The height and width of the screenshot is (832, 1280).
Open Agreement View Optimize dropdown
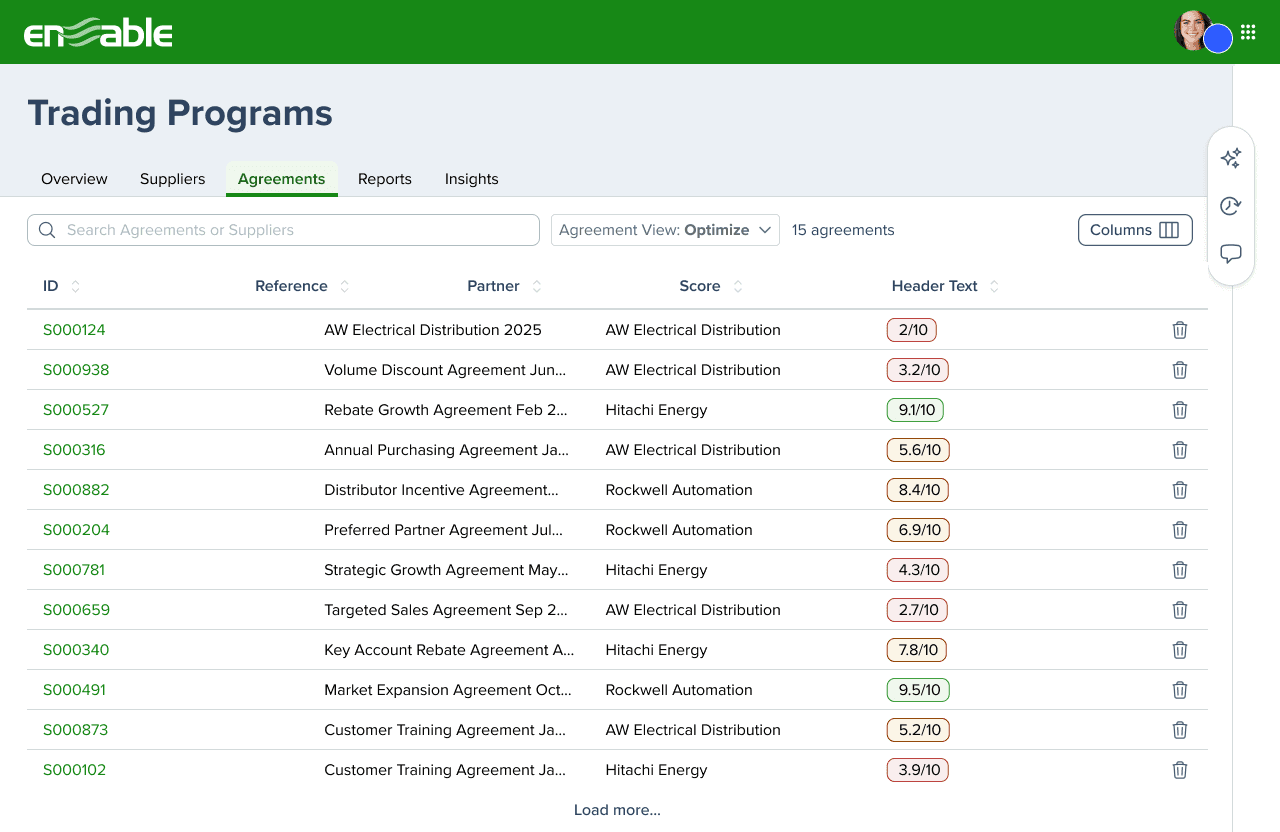[665, 230]
